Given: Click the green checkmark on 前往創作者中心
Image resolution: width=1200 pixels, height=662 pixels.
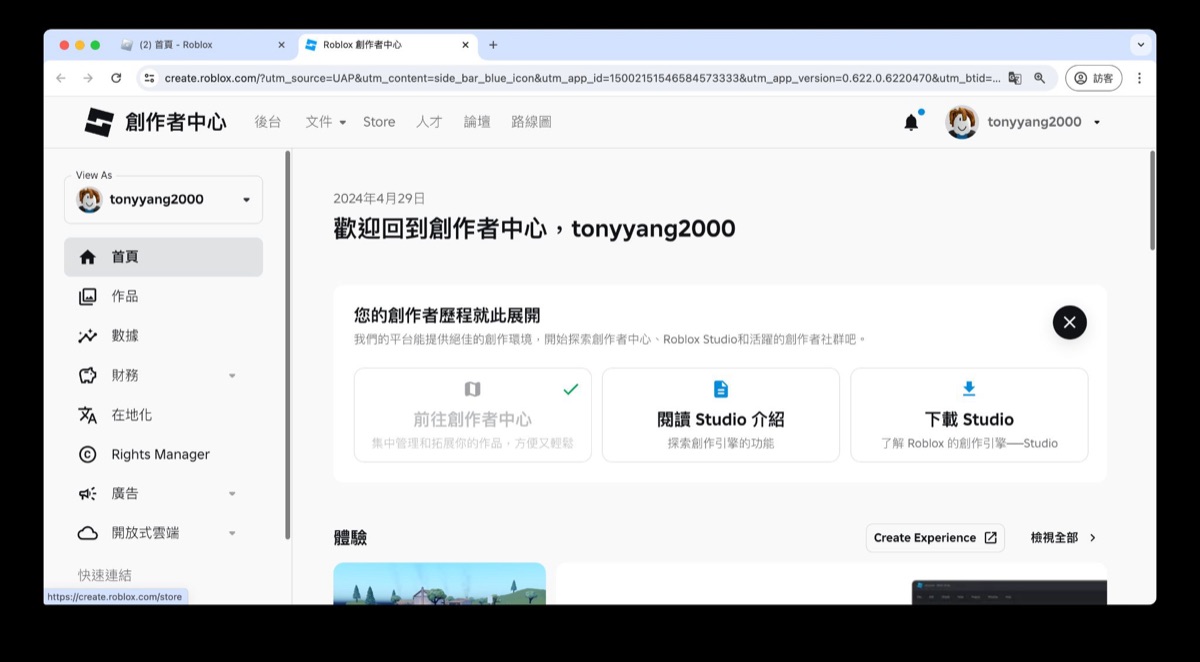Looking at the screenshot, I should click(571, 389).
